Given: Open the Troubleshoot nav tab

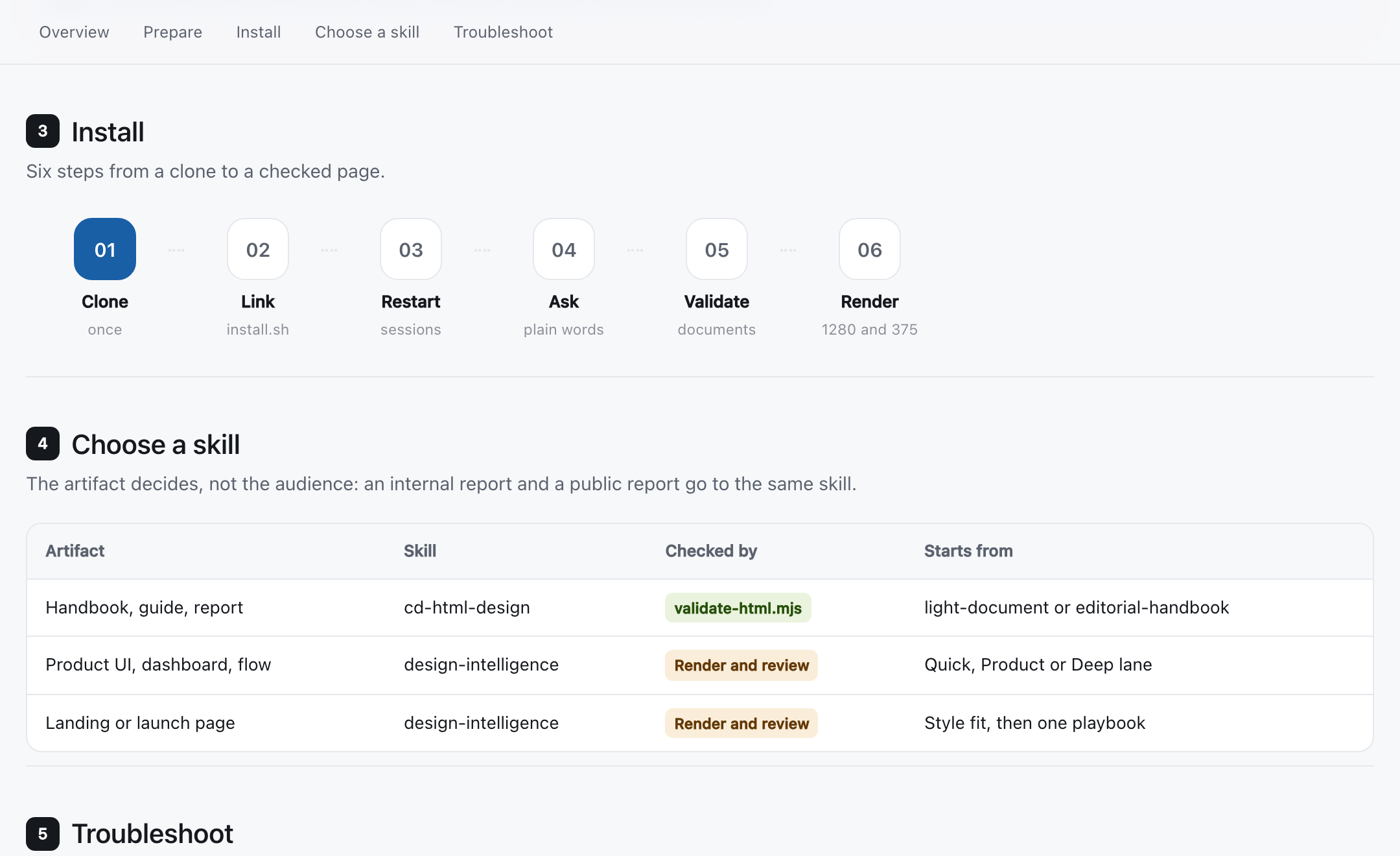Looking at the screenshot, I should [503, 32].
